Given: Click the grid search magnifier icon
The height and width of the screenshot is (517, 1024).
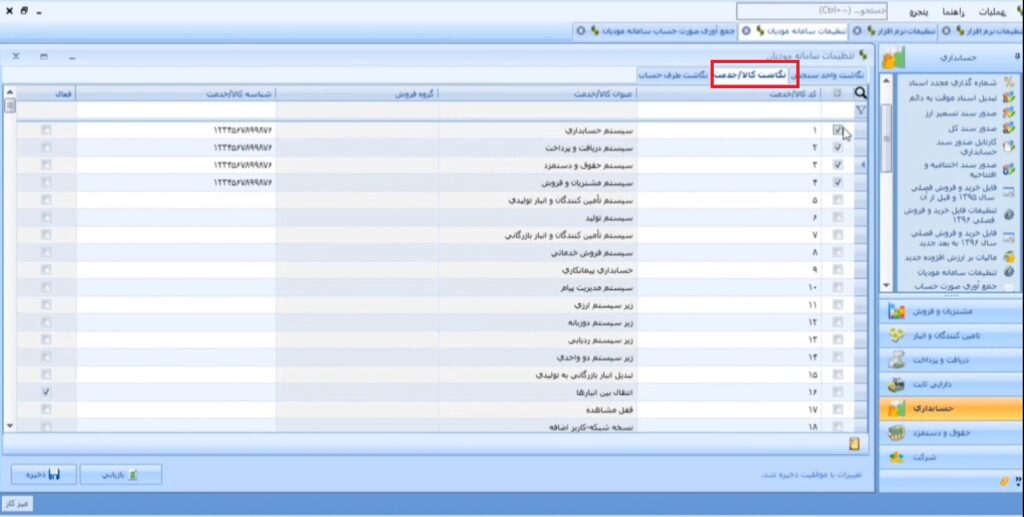Looking at the screenshot, I should (x=861, y=93).
